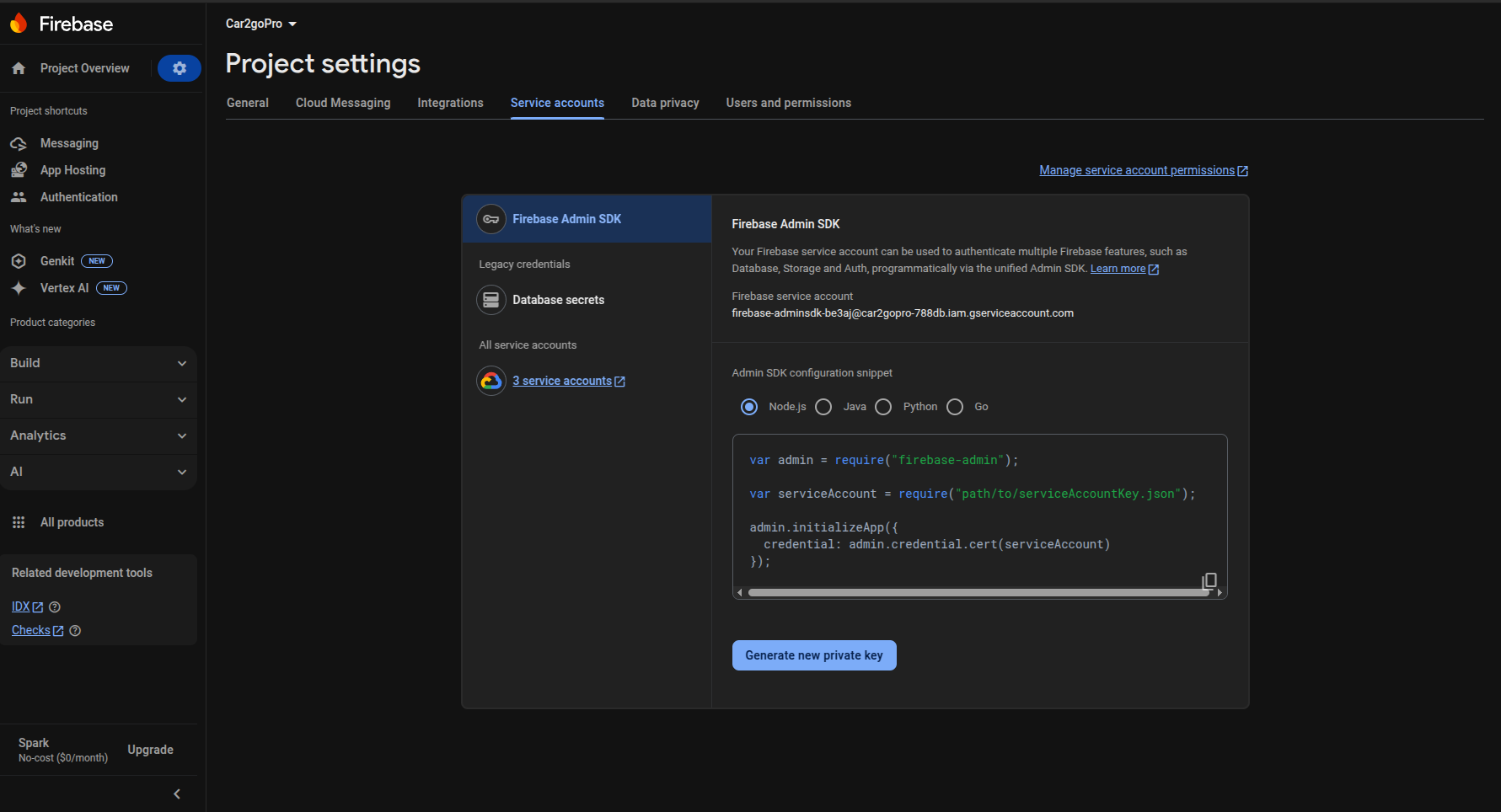This screenshot has width=1501, height=812.
Task: Click the Google Cloud logo icon
Action: tap(491, 381)
